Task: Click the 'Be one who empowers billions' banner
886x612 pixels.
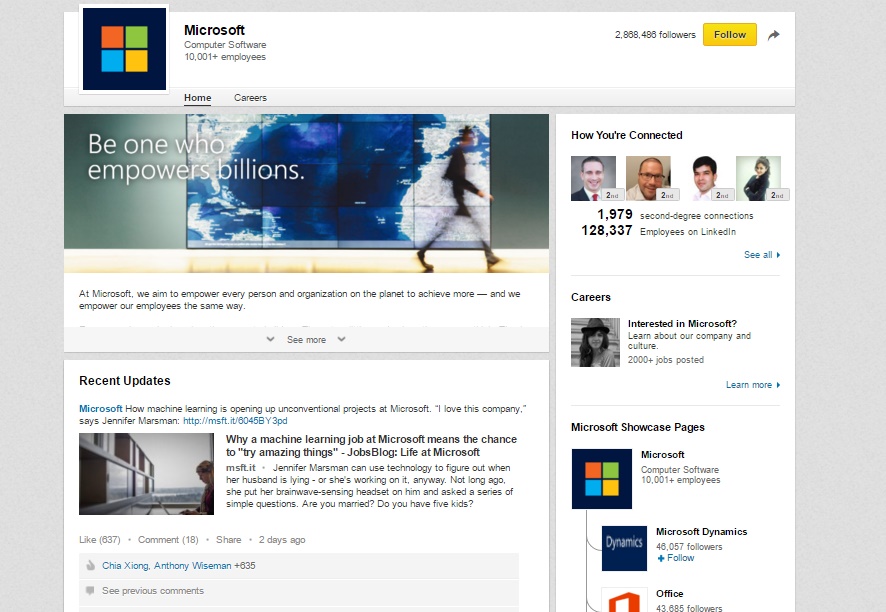Action: tap(306, 194)
